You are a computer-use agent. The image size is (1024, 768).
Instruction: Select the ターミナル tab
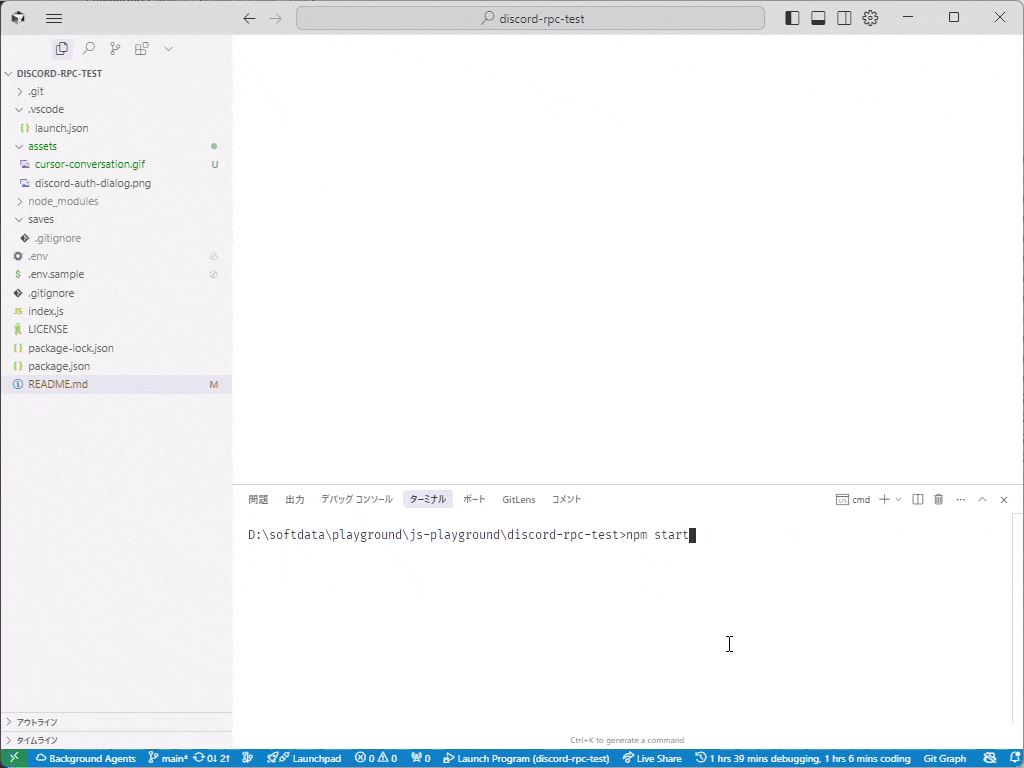coord(428,499)
